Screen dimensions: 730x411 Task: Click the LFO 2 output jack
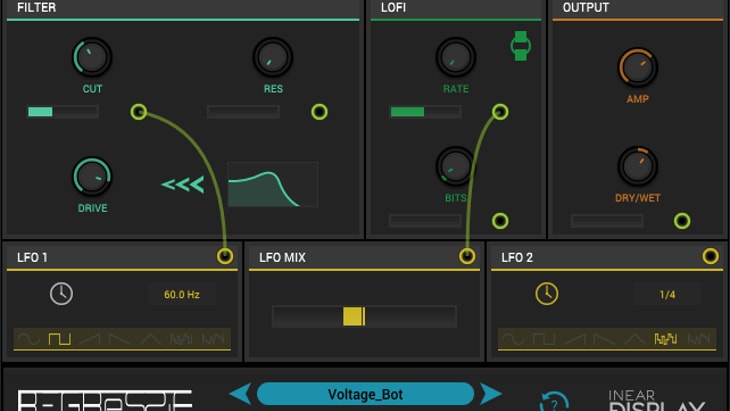[x=710, y=256]
